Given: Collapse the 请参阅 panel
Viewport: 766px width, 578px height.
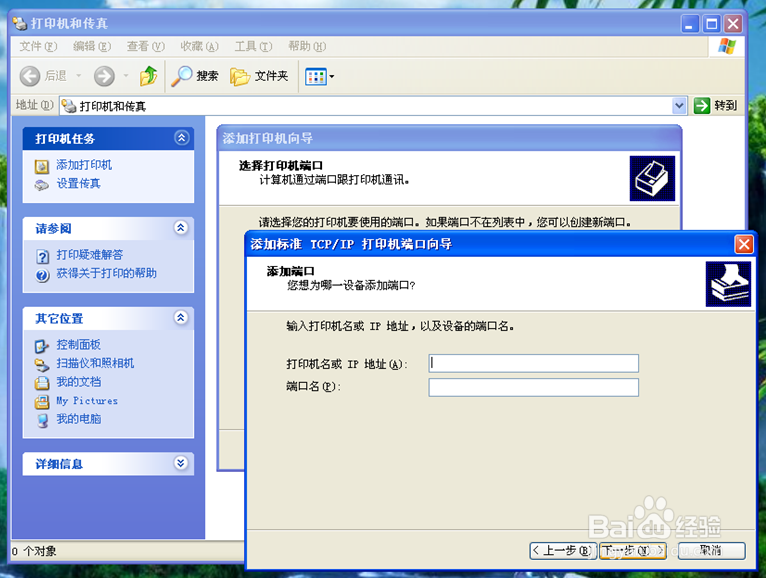Looking at the screenshot, I should [181, 228].
